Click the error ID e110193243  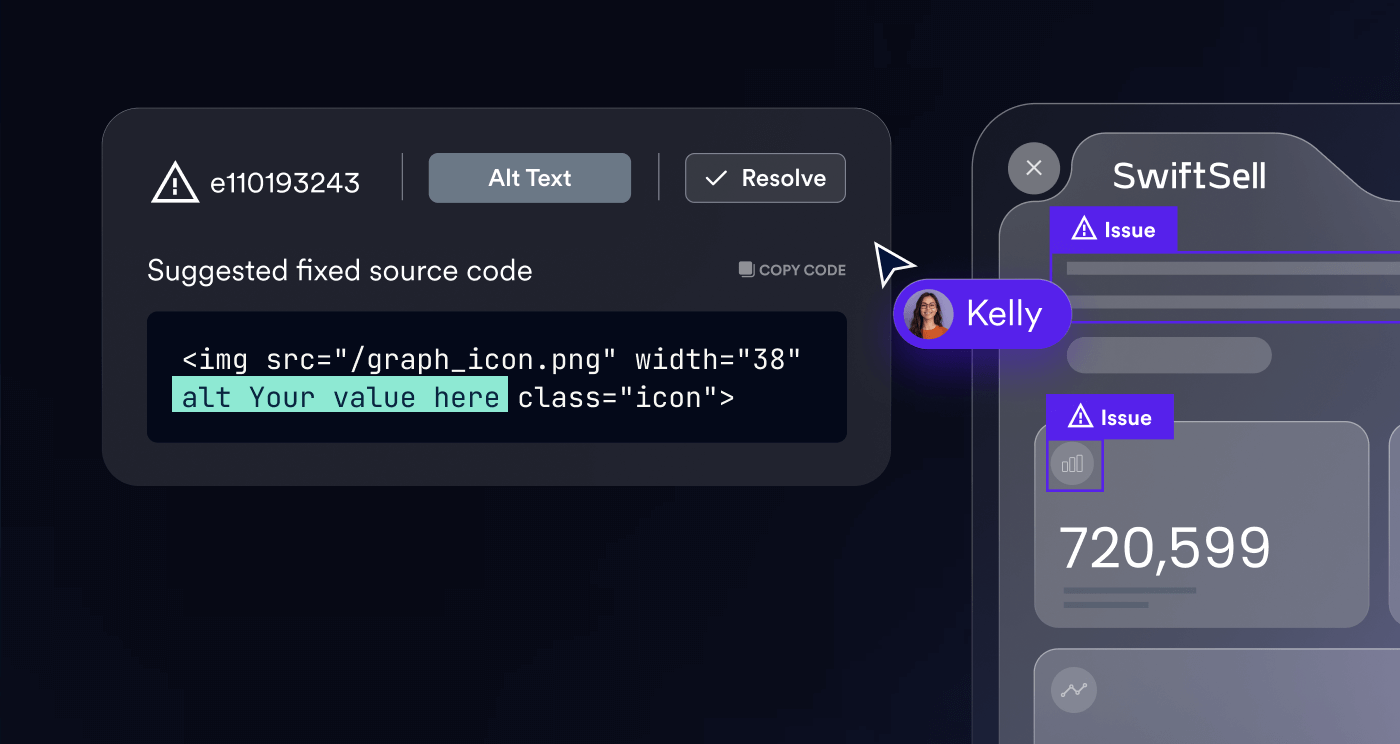point(284,183)
